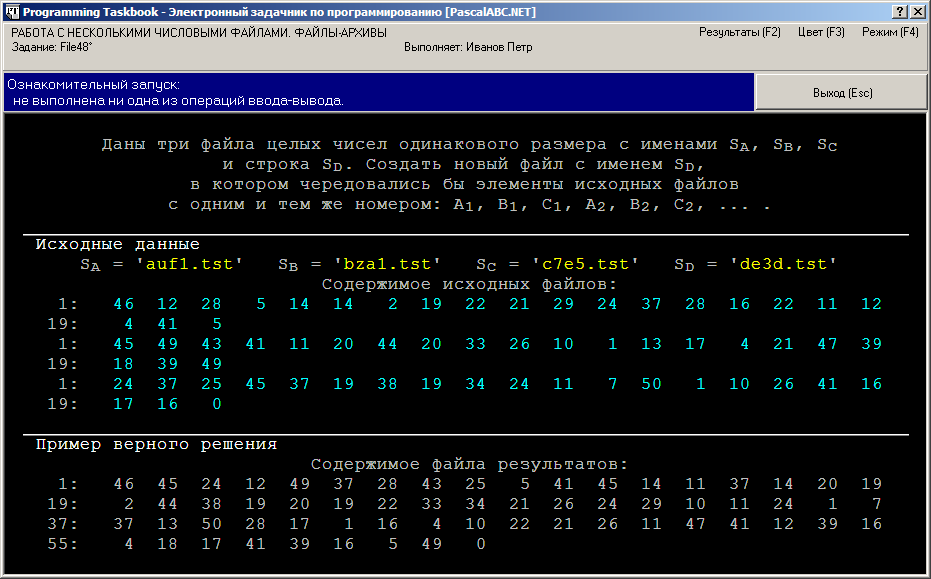The height and width of the screenshot is (579, 931).
Task: Click the topic header about числовыми файлами
Action: [199, 33]
